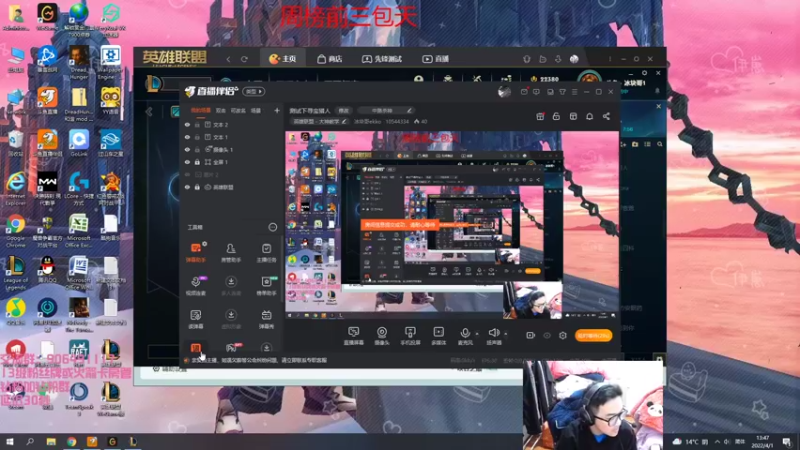The image size is (800, 450).
Task: Open the Wallpaper Engine desktop shortcut
Action: (x=110, y=62)
